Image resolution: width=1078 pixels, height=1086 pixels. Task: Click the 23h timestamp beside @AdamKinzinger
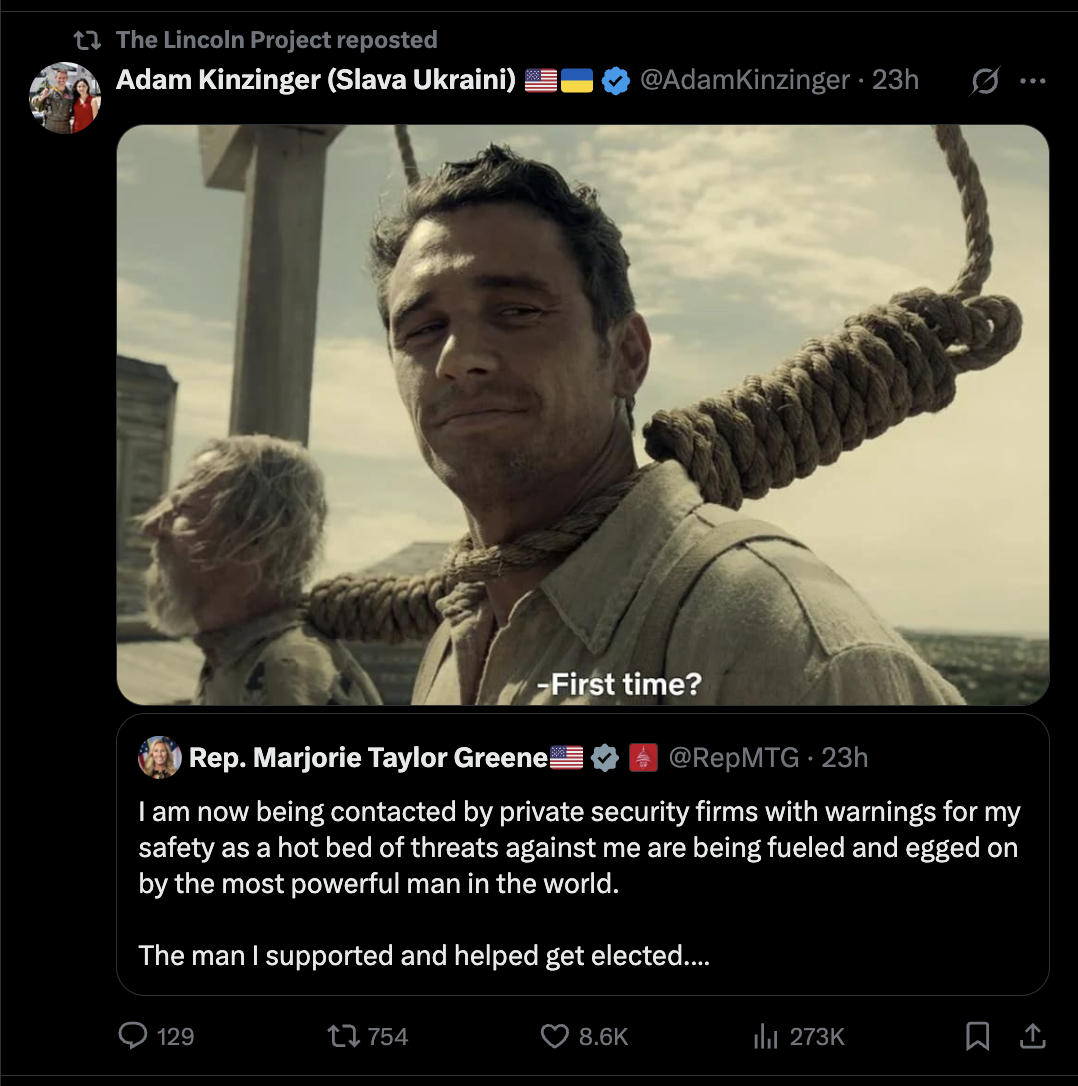click(895, 80)
